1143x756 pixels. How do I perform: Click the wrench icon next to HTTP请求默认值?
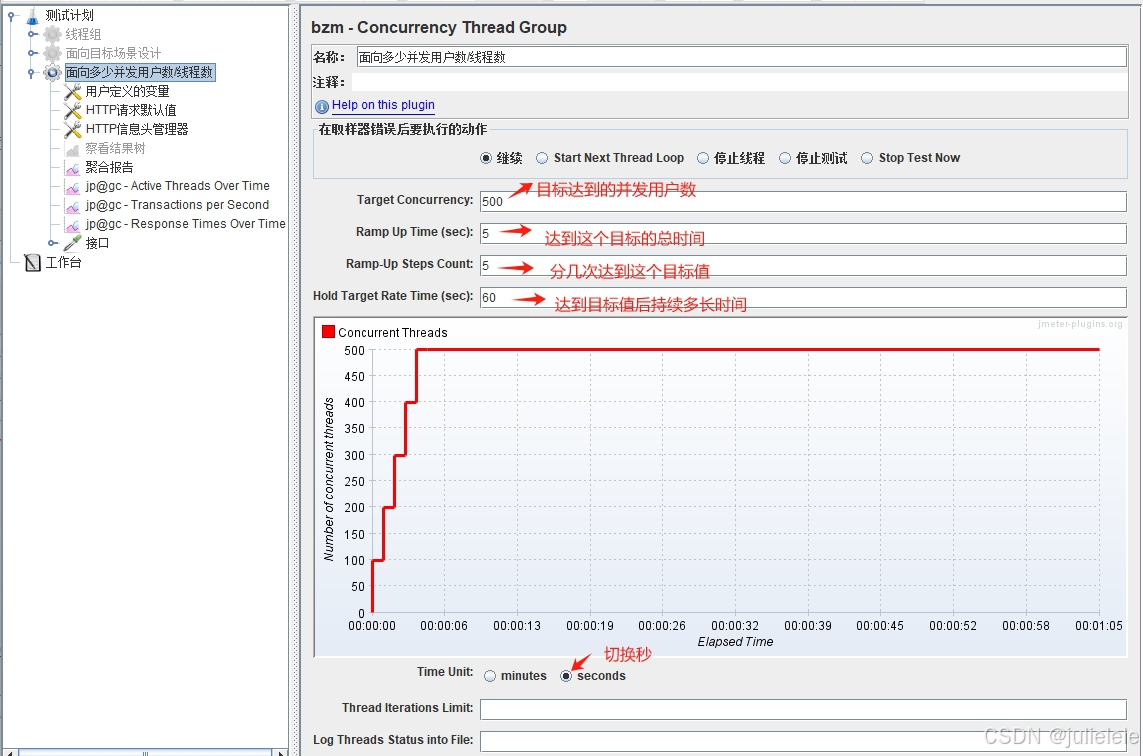(72, 110)
